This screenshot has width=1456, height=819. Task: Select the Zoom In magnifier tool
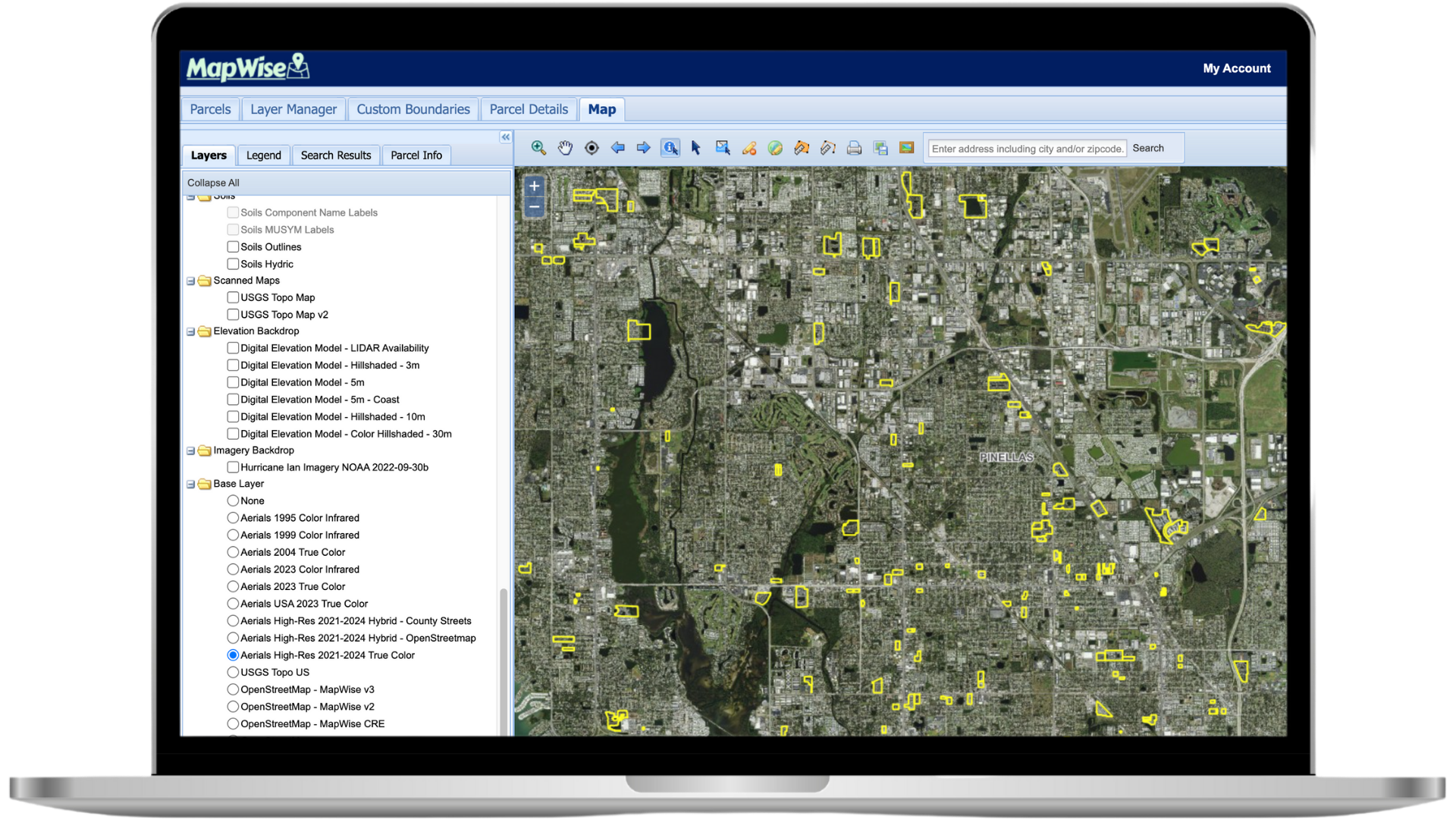539,148
